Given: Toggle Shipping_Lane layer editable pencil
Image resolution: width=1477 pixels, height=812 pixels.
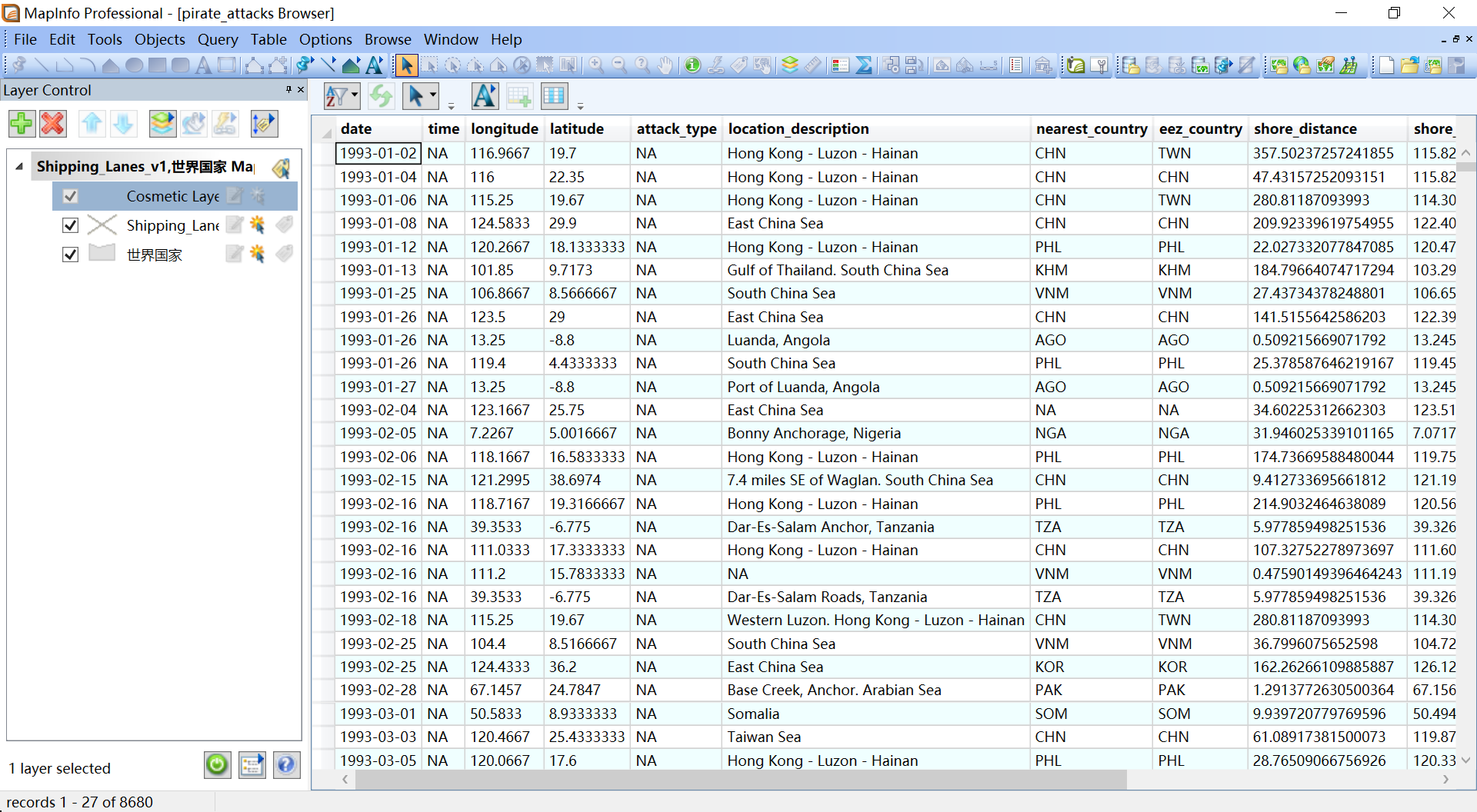Looking at the screenshot, I should (x=235, y=225).
